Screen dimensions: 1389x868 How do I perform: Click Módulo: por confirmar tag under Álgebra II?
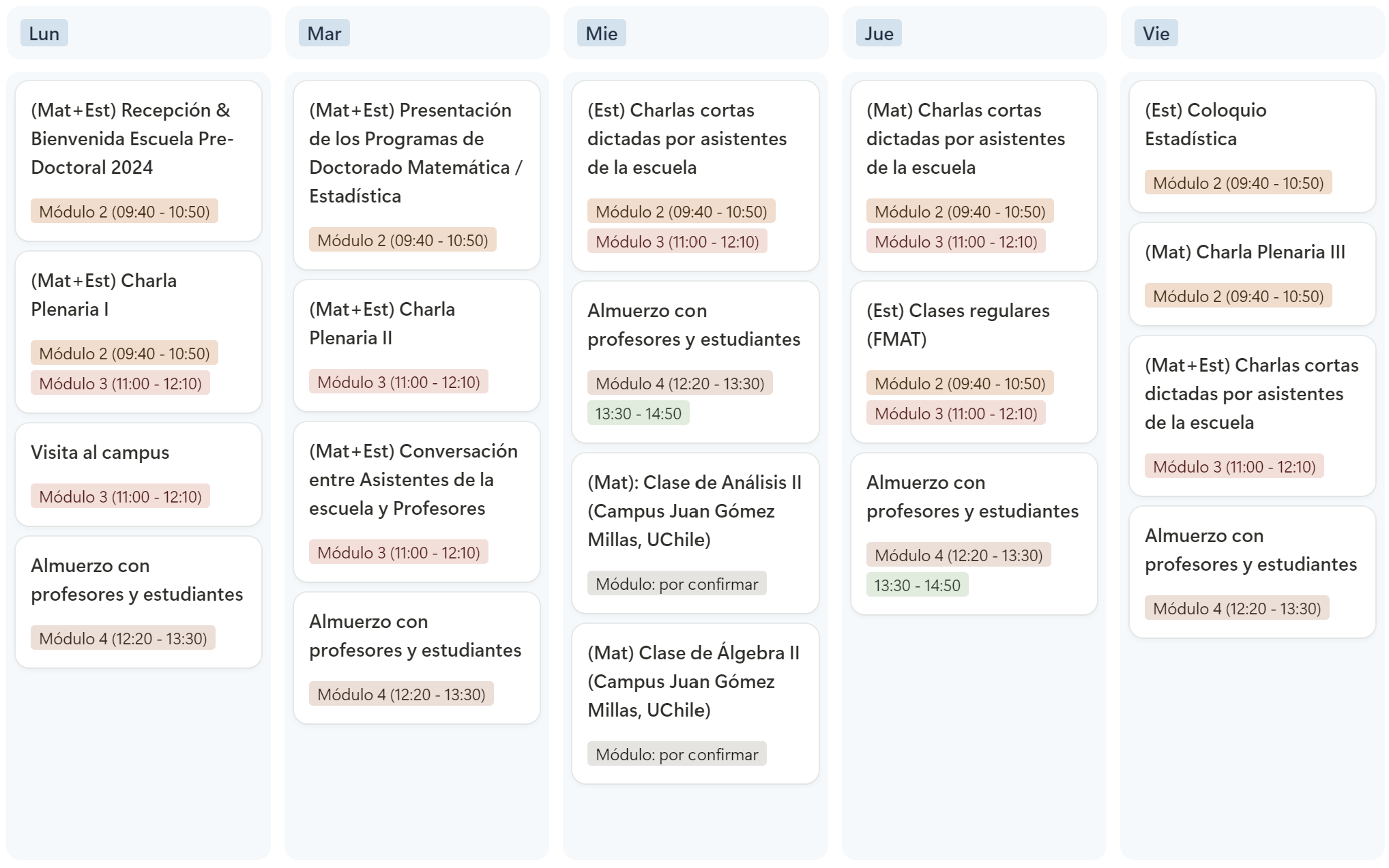677,754
